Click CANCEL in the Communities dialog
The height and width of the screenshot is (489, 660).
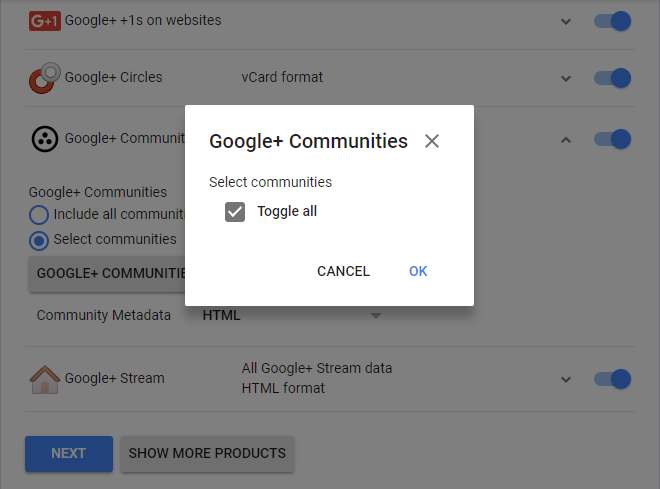(x=343, y=271)
